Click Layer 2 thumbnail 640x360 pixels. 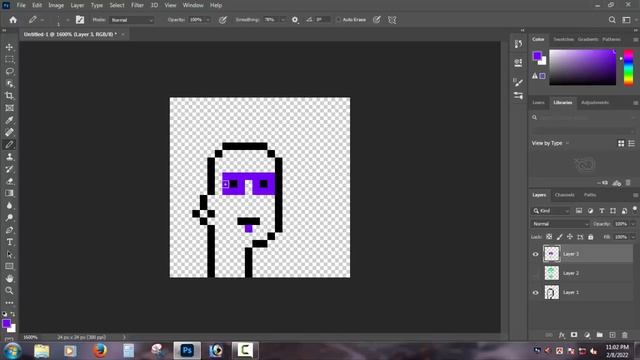[551, 273]
